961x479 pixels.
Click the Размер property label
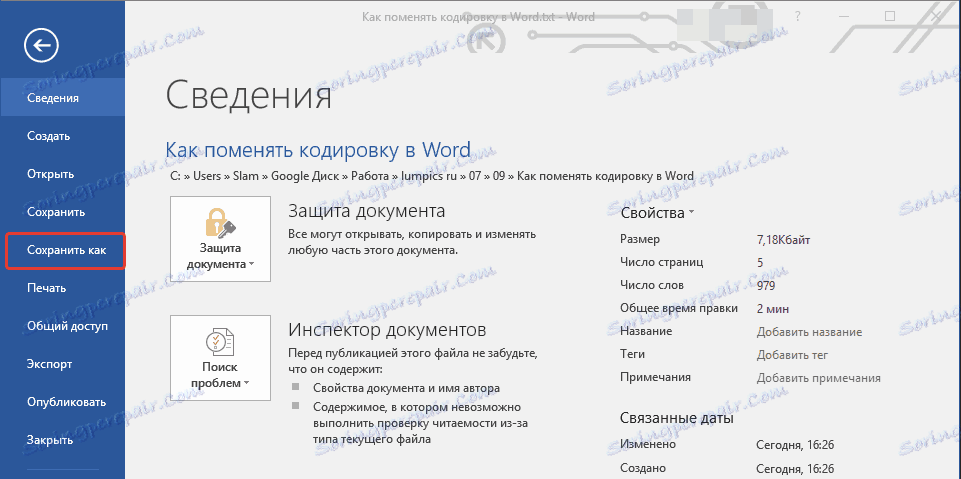(x=640, y=240)
